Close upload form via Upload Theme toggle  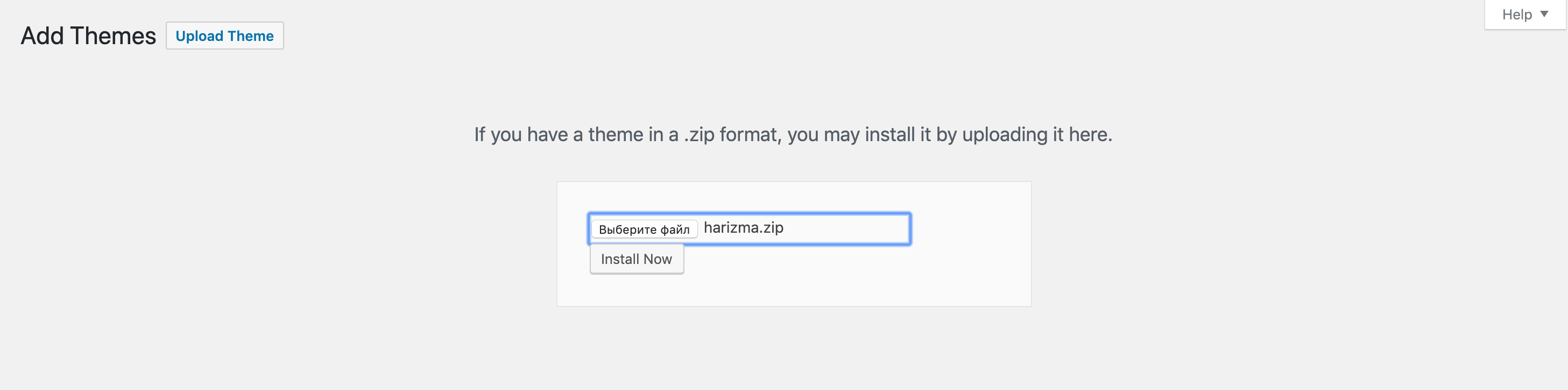click(x=224, y=36)
